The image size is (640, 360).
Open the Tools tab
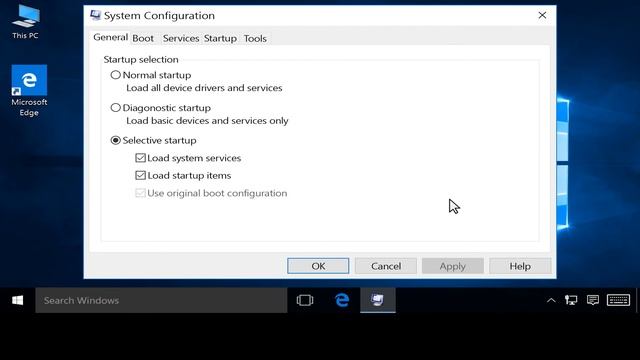(x=255, y=38)
